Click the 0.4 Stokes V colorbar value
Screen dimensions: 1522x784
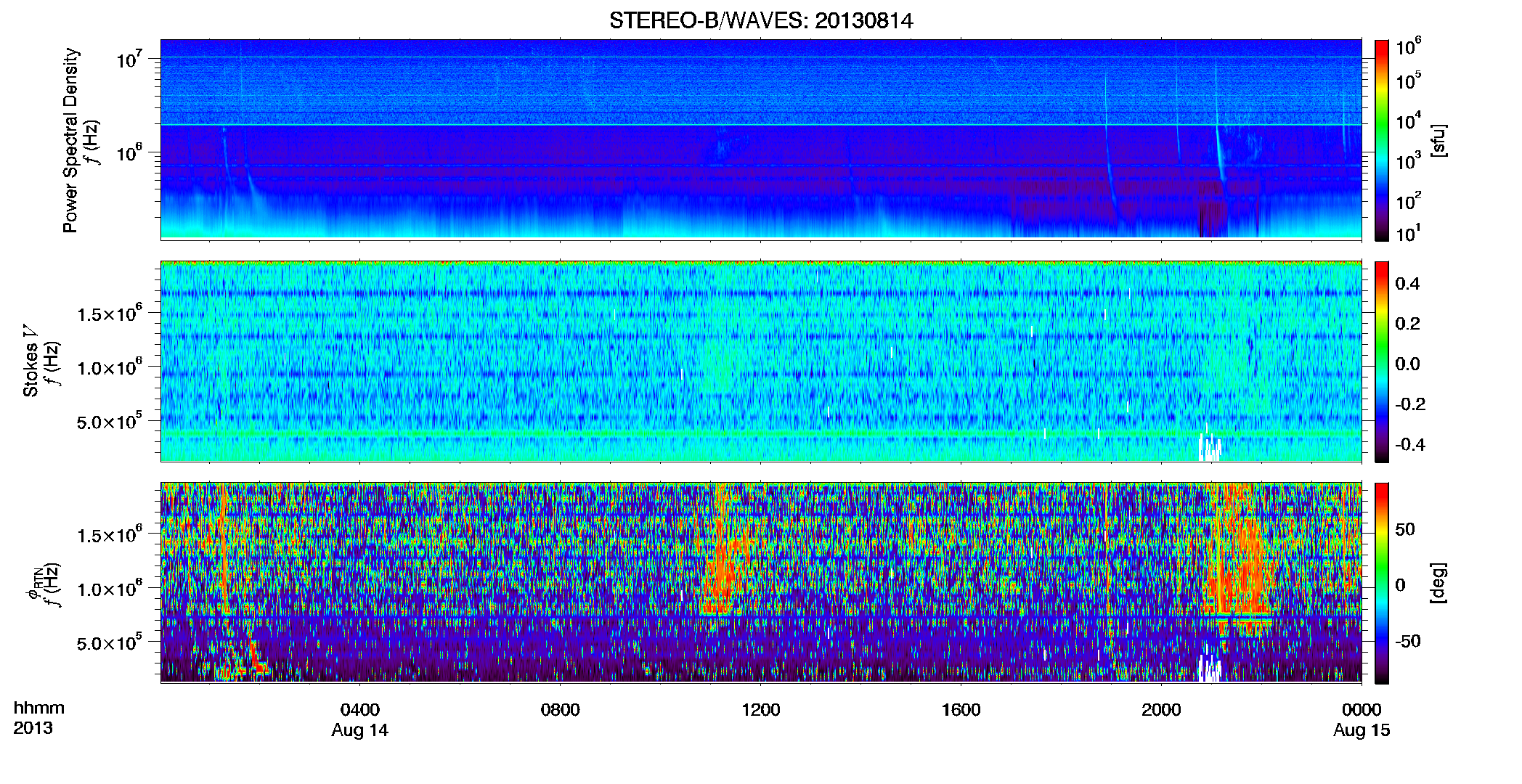tap(1408, 284)
